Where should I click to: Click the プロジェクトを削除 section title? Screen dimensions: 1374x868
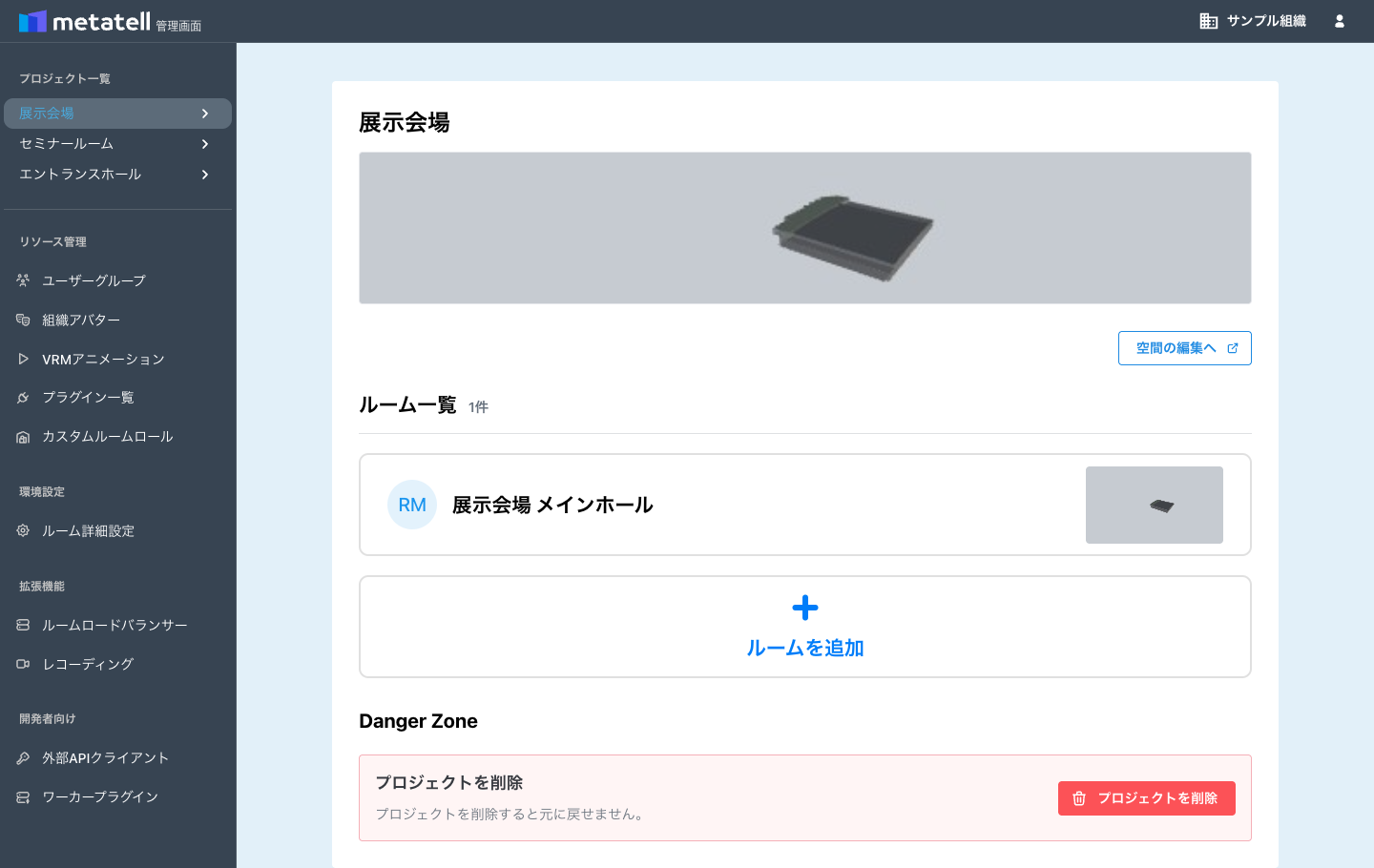[449, 782]
